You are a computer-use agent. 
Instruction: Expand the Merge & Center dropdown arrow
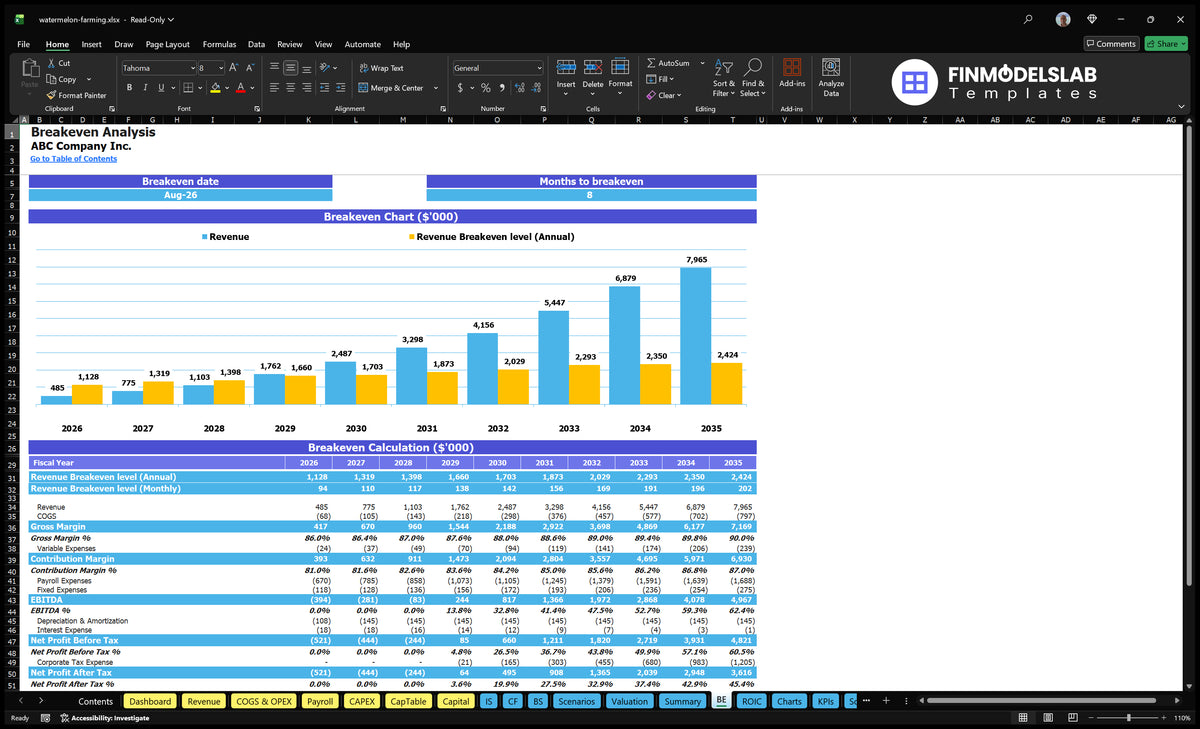(x=435, y=88)
